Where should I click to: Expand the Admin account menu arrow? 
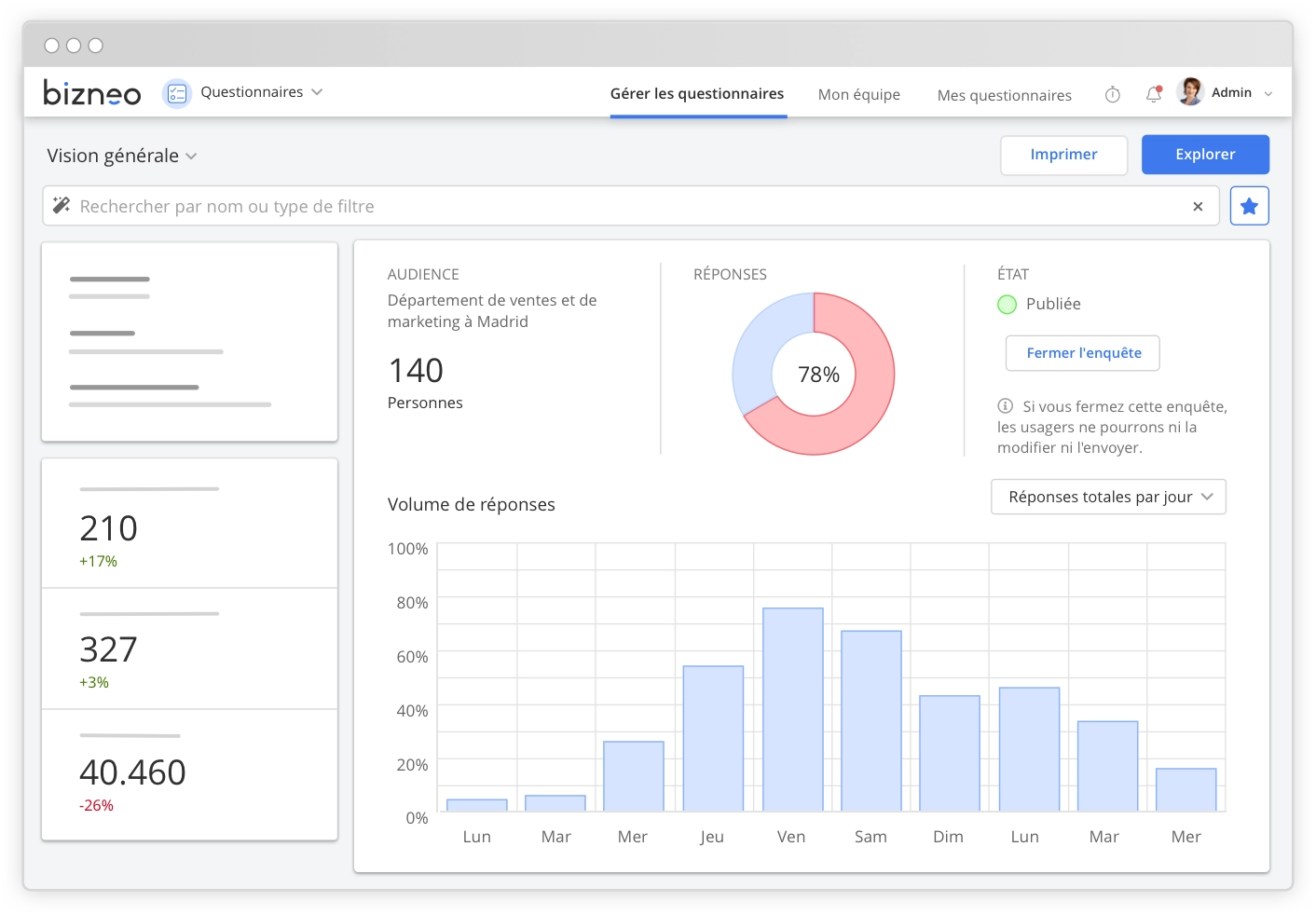(x=1268, y=94)
